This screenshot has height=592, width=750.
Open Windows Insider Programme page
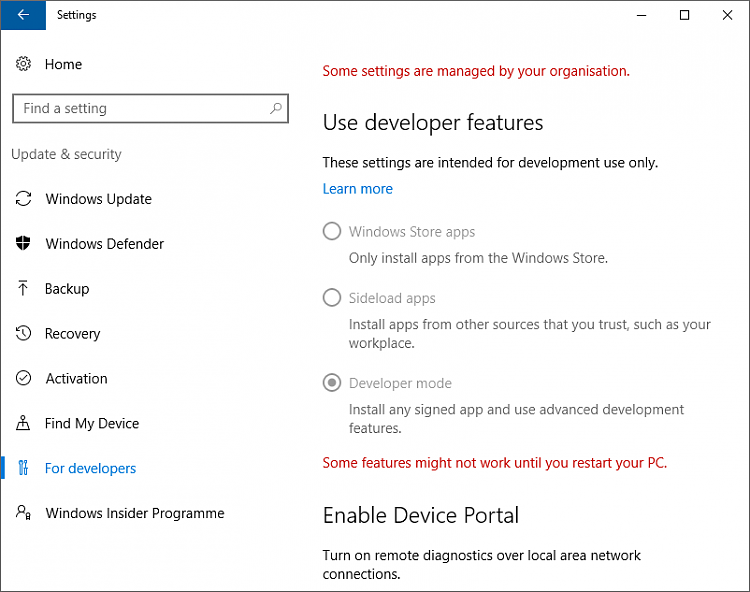(135, 513)
